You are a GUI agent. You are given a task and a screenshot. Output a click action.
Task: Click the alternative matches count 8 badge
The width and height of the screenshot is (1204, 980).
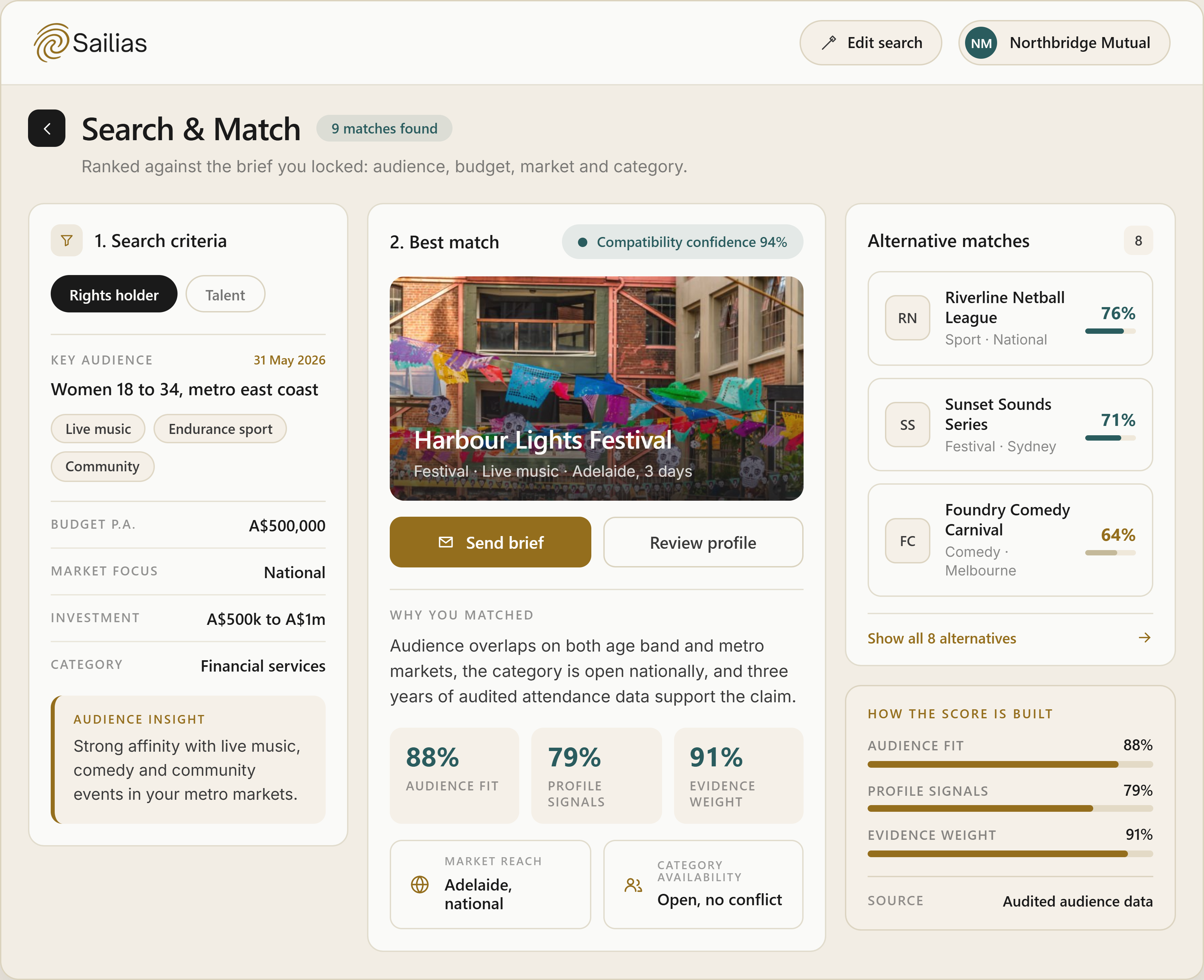pyautogui.click(x=1138, y=240)
